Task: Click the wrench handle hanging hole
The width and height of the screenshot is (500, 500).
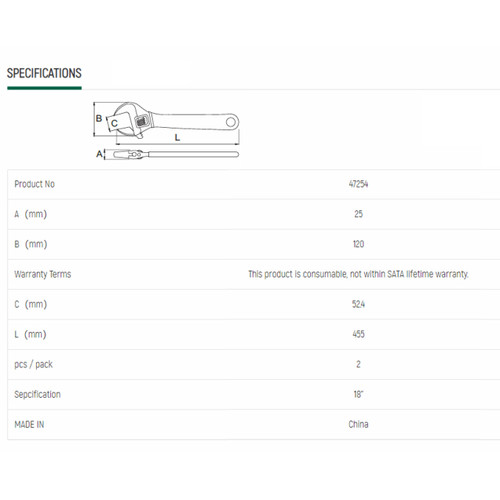Action: [231, 122]
